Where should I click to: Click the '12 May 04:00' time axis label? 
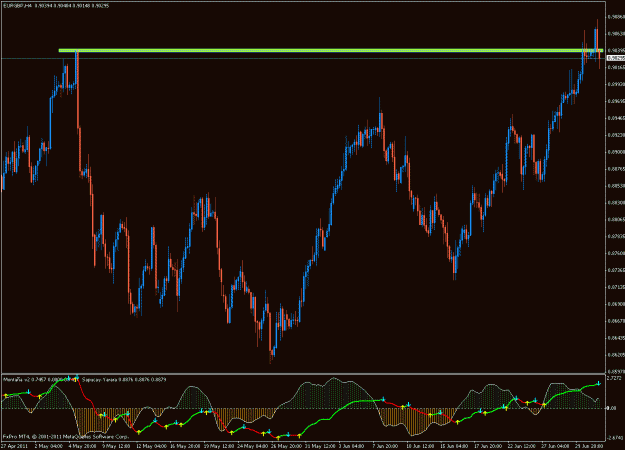pos(151,446)
